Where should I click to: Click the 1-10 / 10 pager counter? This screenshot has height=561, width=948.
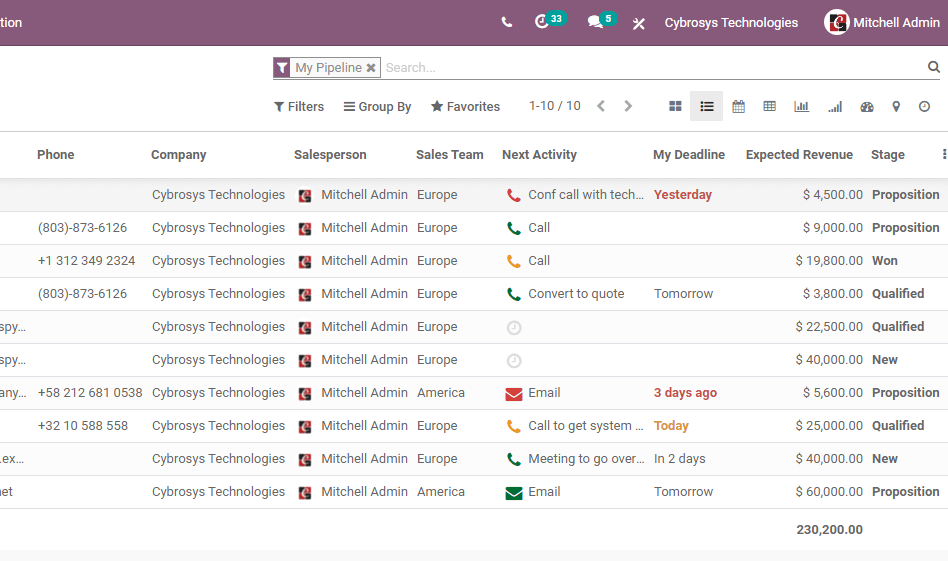coord(554,106)
